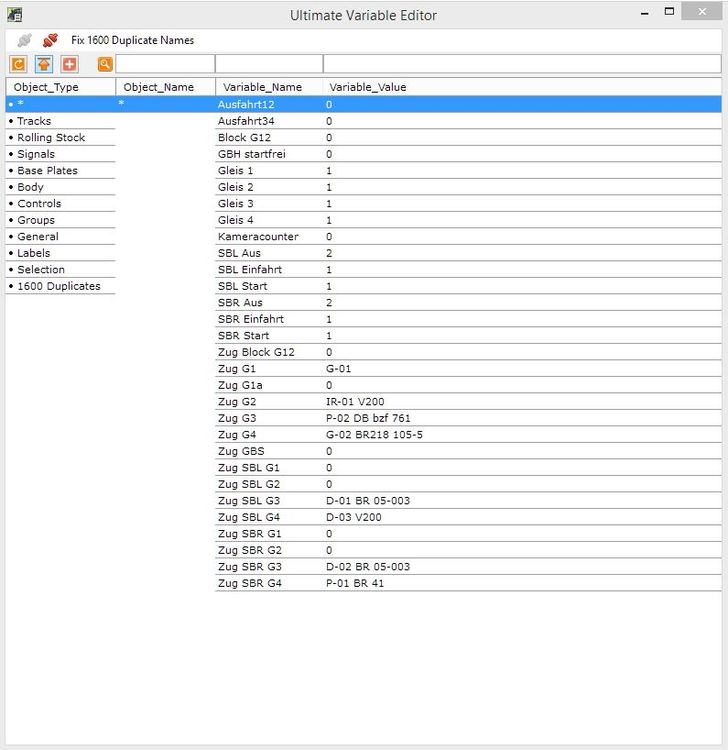This screenshot has height=750, width=728.
Task: Sort by Variable_Name column header
Action: click(x=262, y=87)
